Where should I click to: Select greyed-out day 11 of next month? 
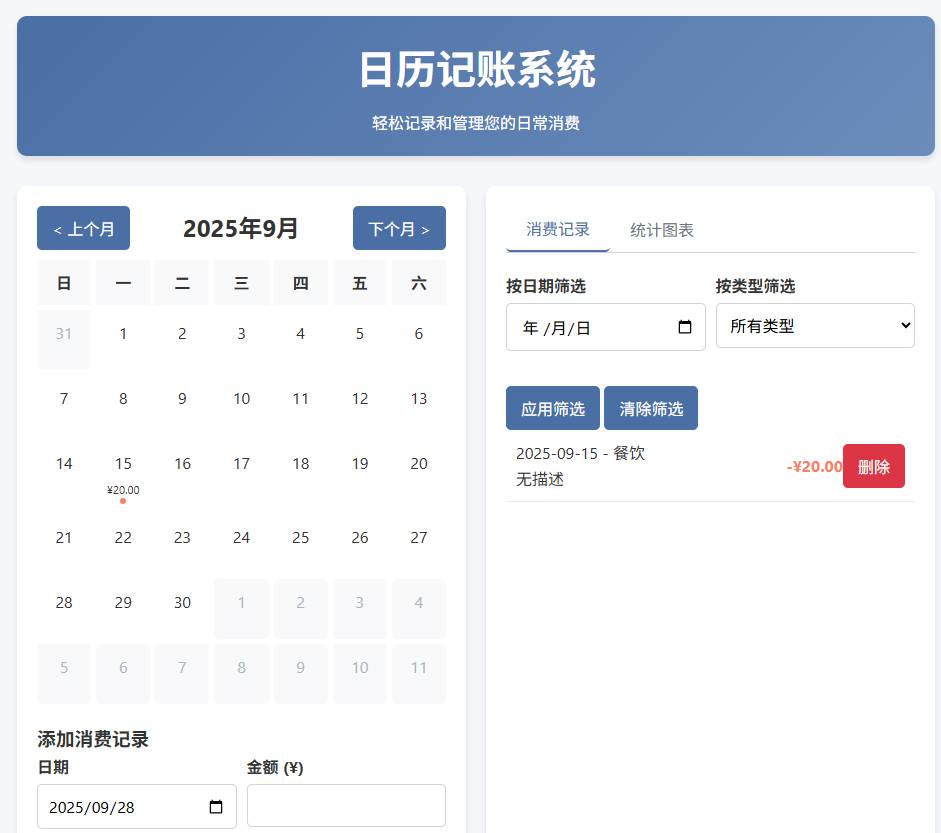[419, 668]
